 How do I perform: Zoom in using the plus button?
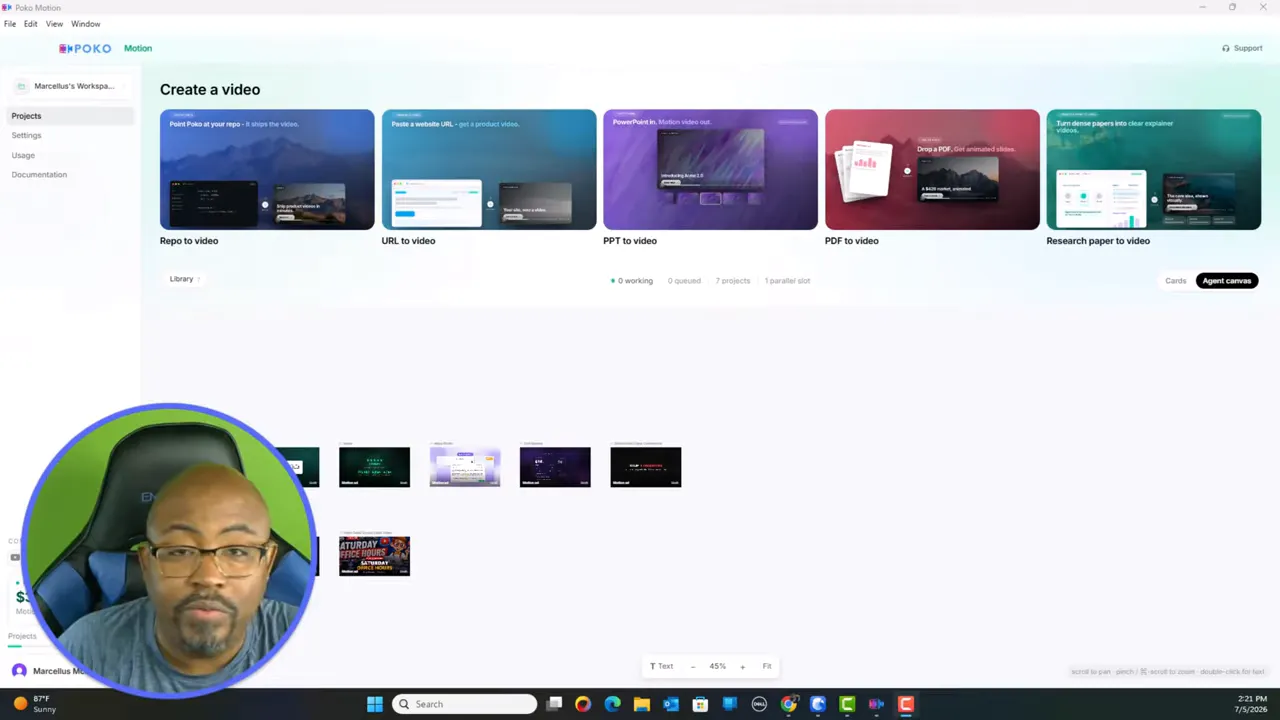[742, 666]
